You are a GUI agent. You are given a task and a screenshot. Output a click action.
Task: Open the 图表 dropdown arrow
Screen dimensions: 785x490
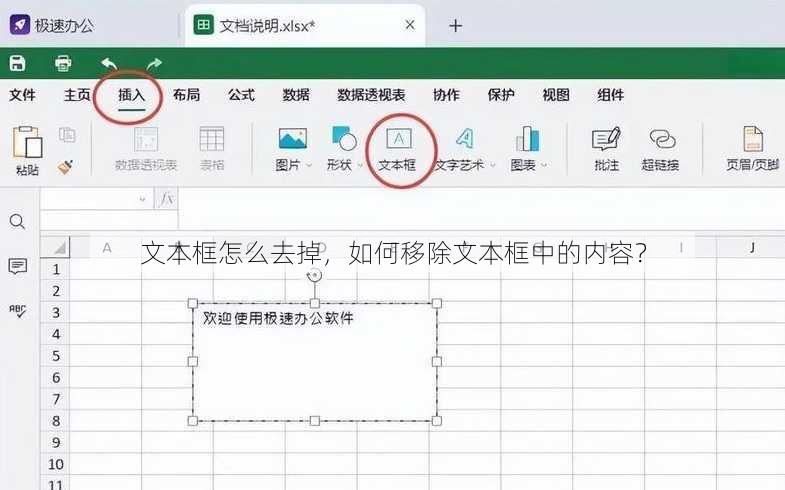coord(544,165)
